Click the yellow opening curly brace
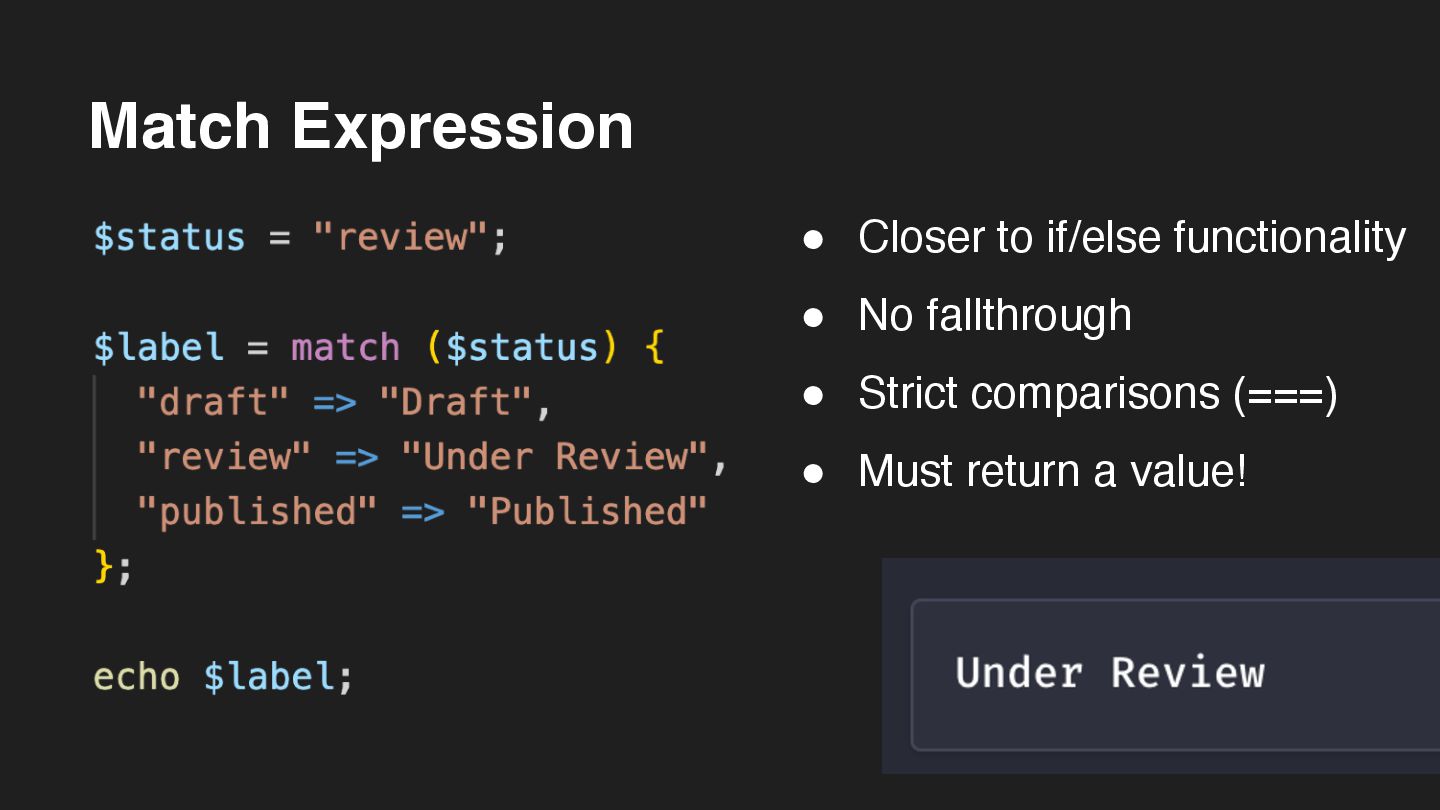Screen dimensions: 1440x810 654,347
